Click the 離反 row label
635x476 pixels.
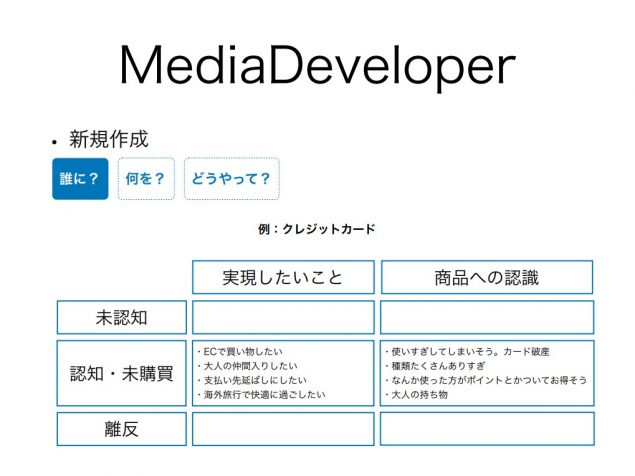click(x=121, y=429)
